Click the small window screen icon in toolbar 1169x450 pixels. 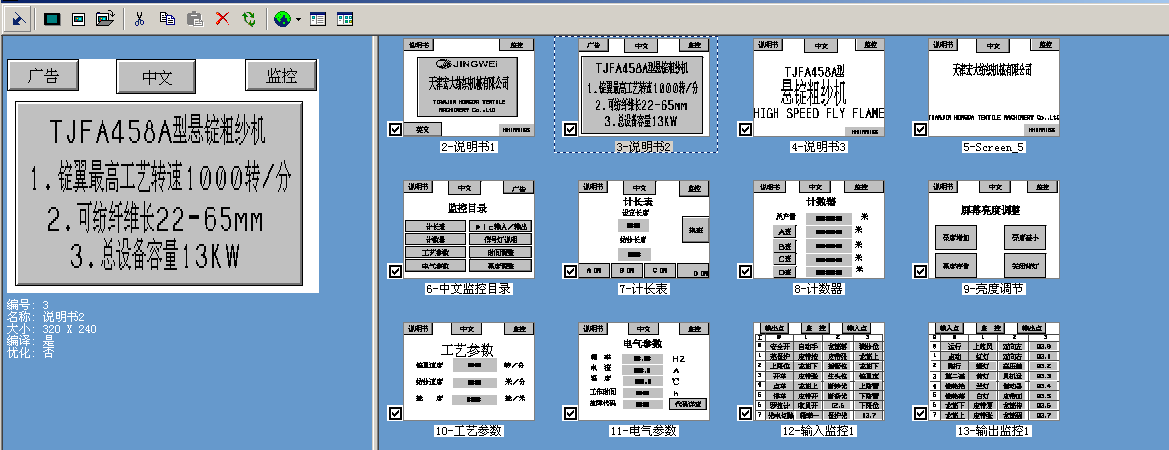[x=78, y=18]
